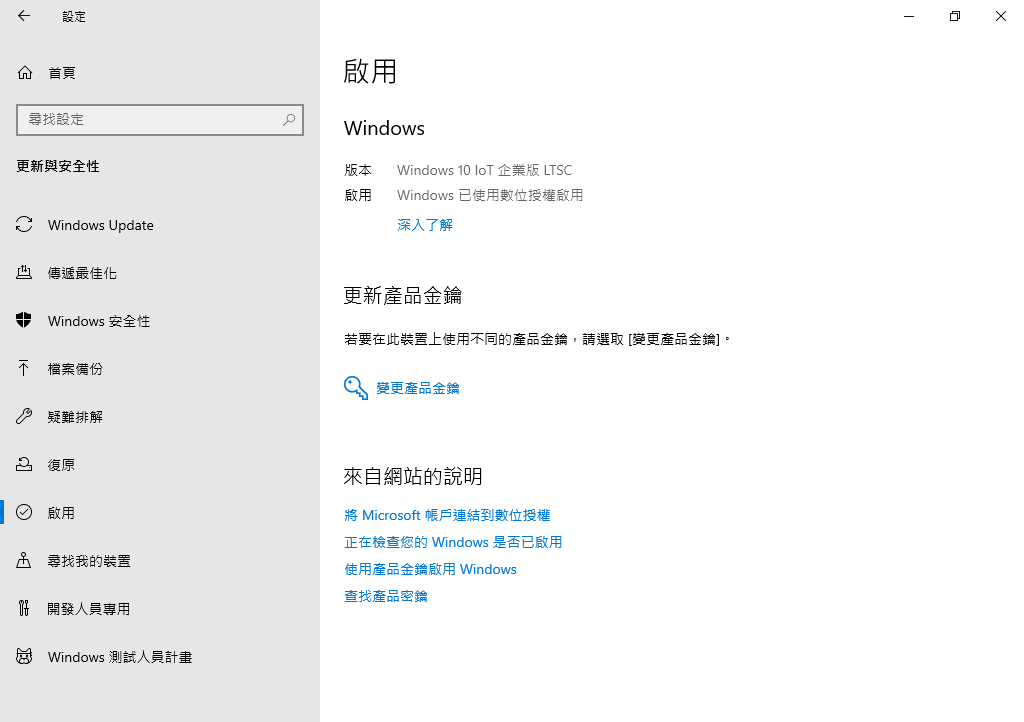
Task: Click the 疑難排解 wrench icon
Action: click(24, 416)
